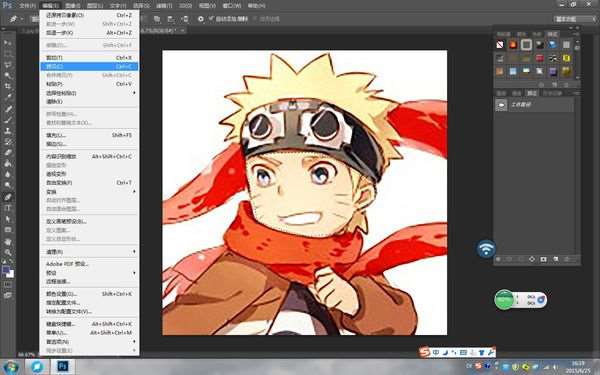Select the Brush tool
Viewport: 600px width, 375px height.
(8, 120)
